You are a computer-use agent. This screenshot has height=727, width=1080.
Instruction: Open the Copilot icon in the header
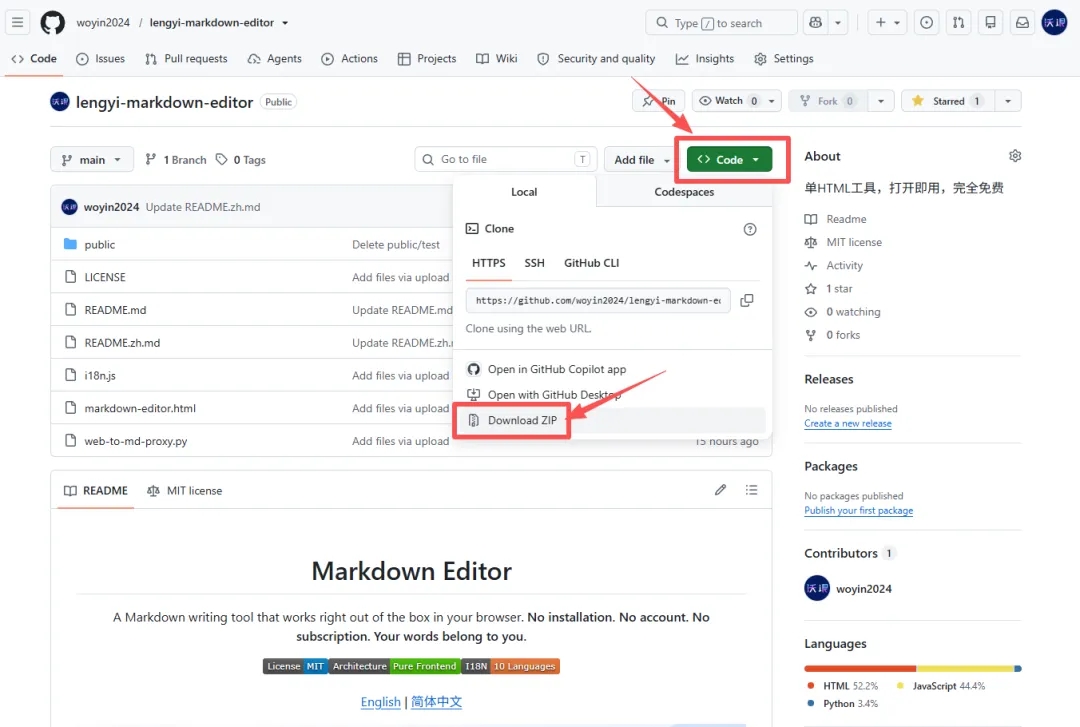click(816, 23)
